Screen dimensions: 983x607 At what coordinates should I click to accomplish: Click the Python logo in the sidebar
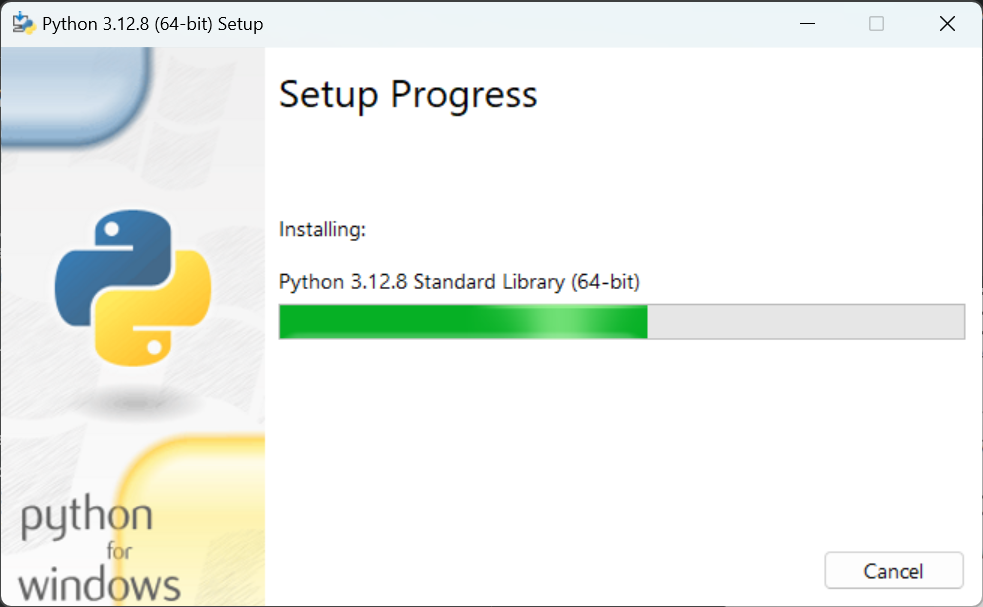point(133,288)
